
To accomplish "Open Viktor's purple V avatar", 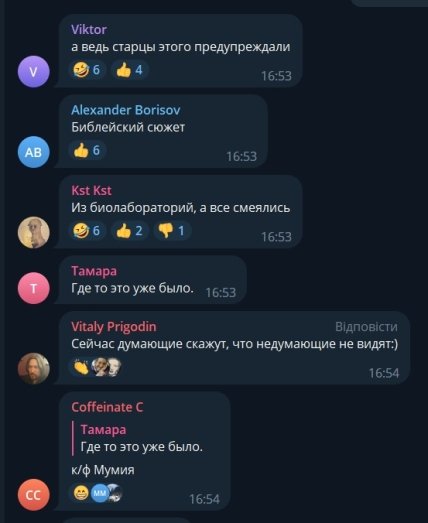I will click(x=34, y=72).
